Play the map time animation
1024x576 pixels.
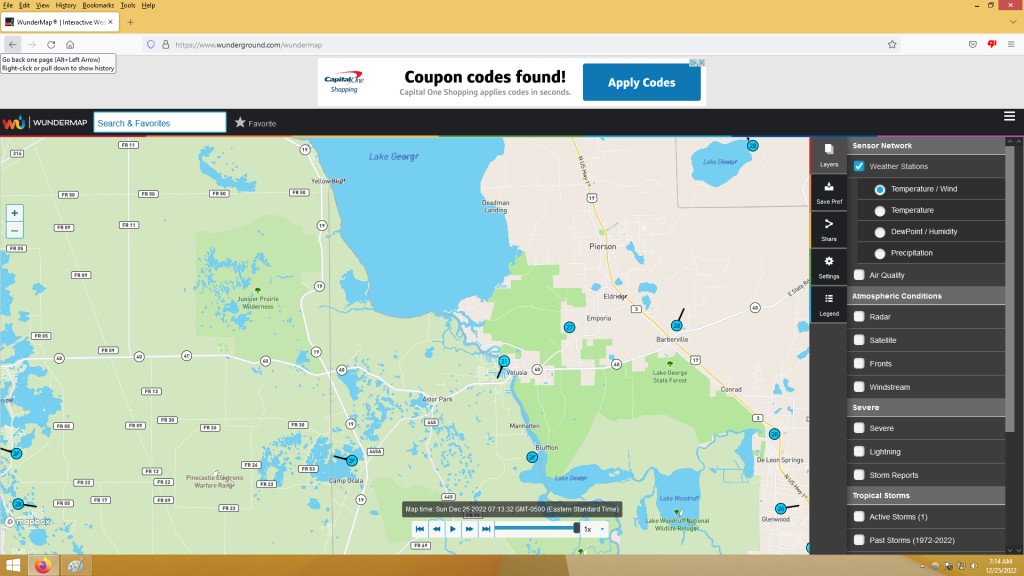pos(453,529)
